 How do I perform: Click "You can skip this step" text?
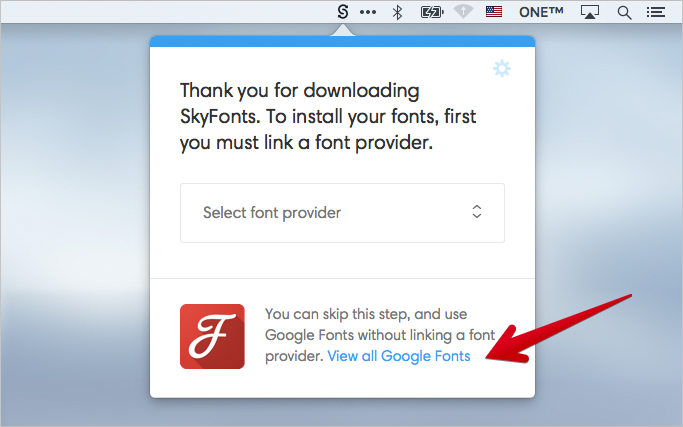[x=338, y=314]
